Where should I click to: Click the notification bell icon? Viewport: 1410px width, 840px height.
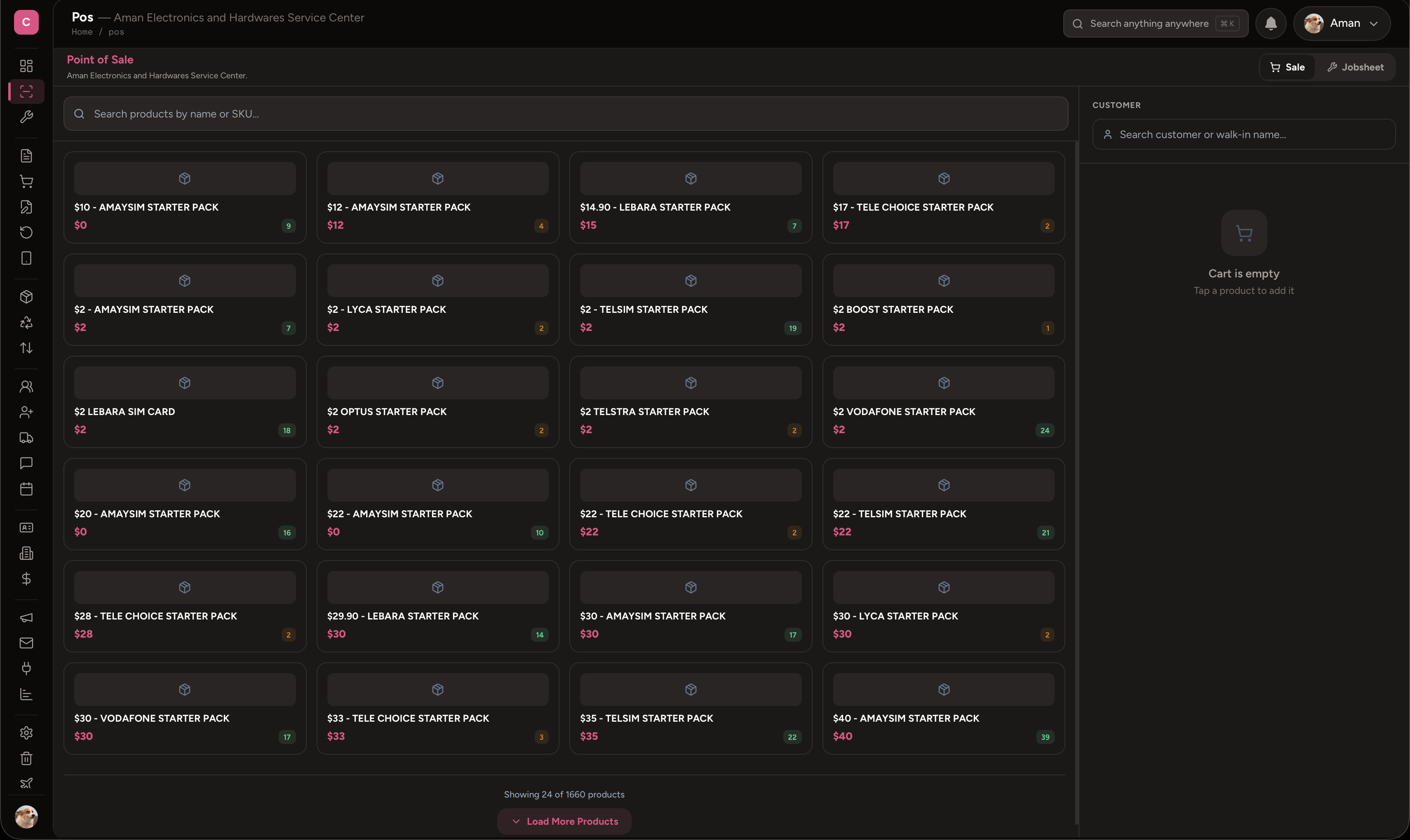tap(1271, 23)
